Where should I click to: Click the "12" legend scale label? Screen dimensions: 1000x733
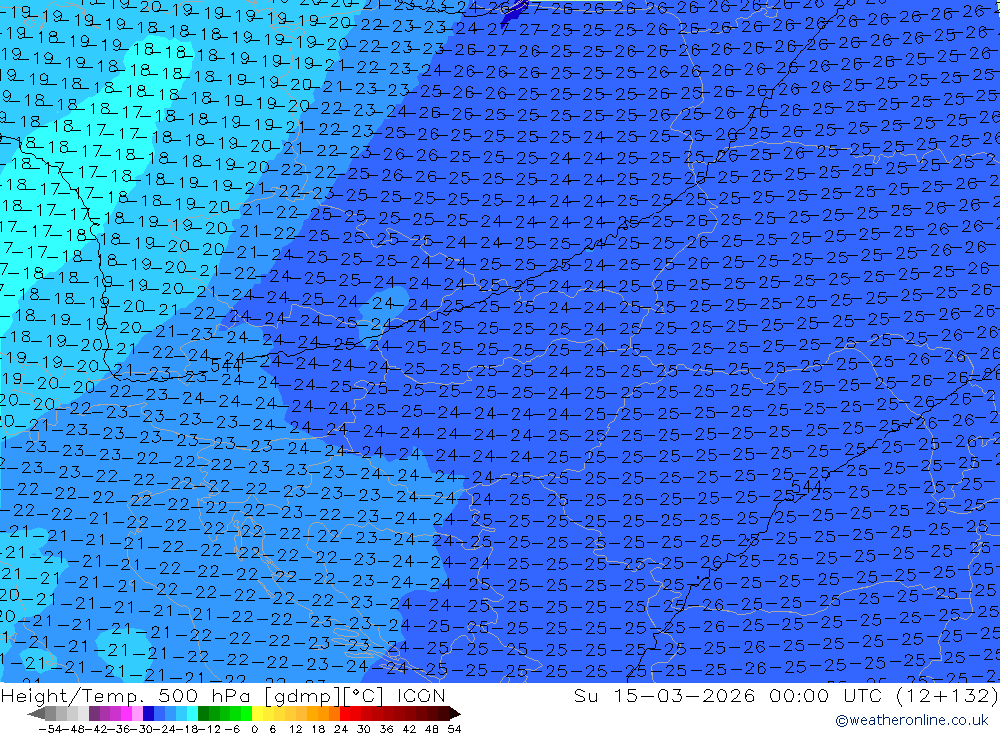pos(295,729)
